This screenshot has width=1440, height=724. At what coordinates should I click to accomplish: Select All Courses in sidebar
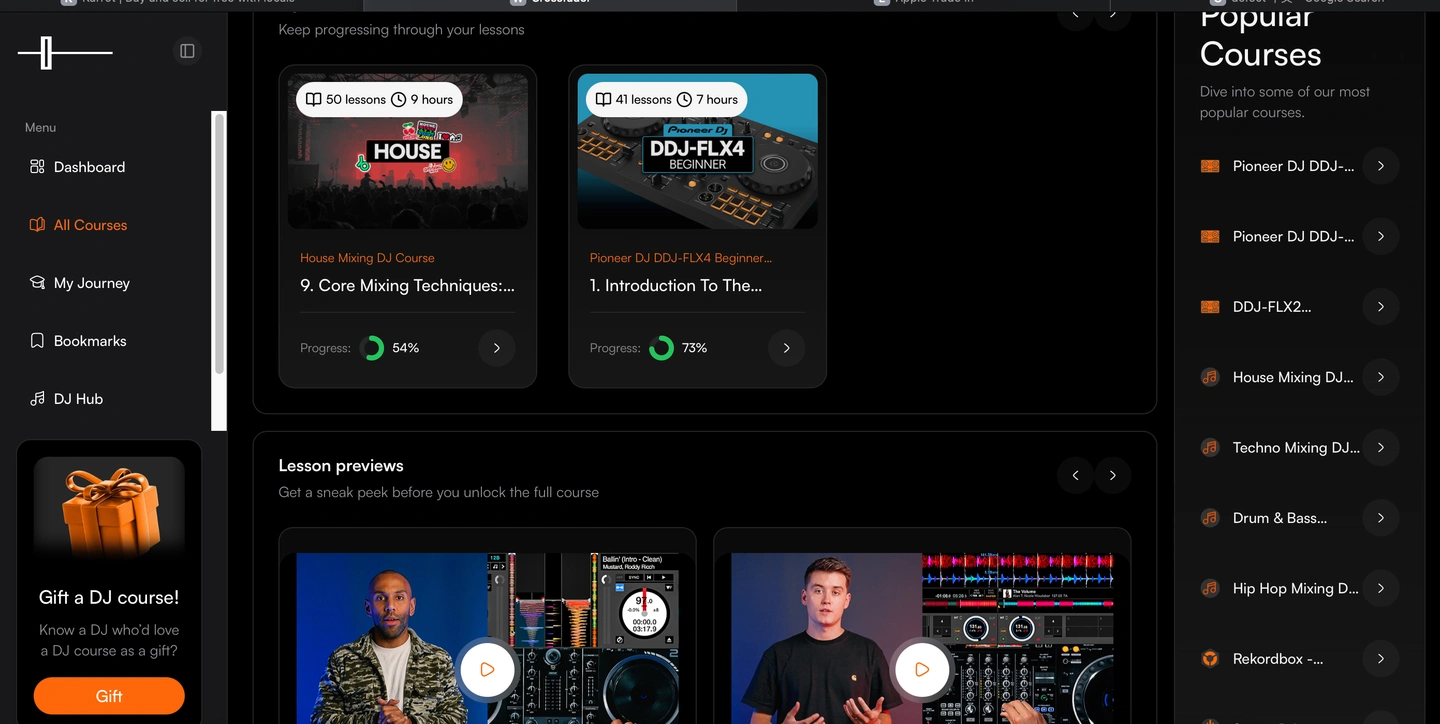tap(90, 225)
